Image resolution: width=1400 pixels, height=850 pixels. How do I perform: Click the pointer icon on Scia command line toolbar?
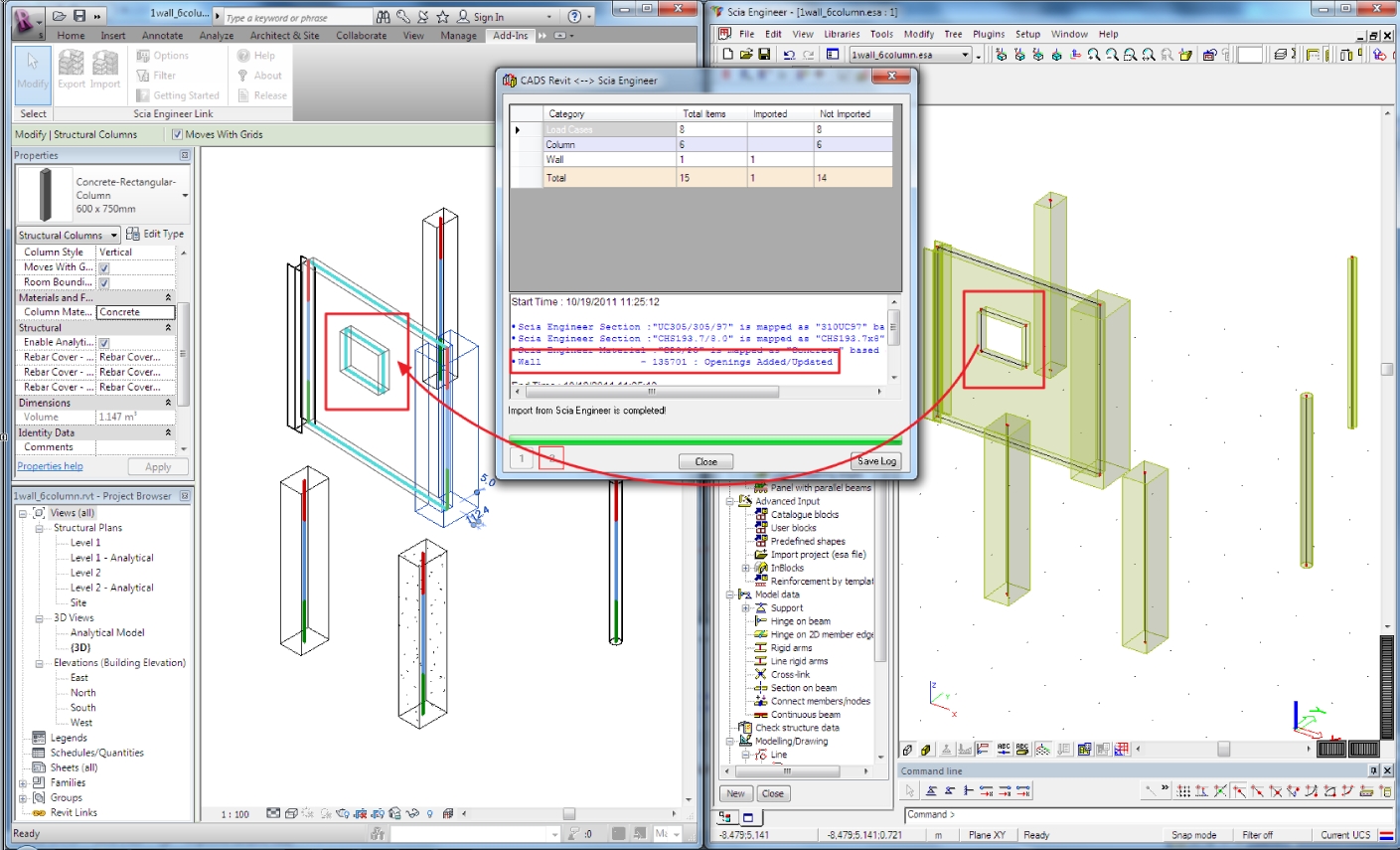pyautogui.click(x=910, y=791)
